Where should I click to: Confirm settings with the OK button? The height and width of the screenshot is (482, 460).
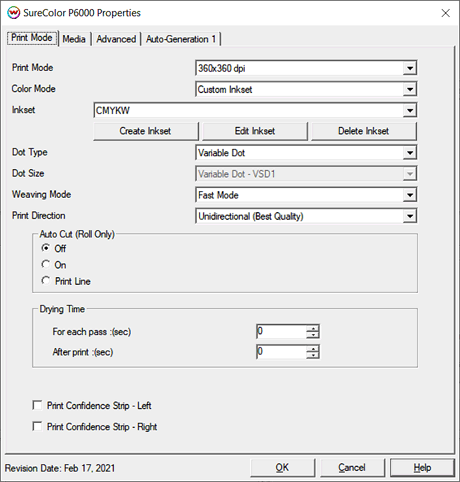tap(282, 468)
